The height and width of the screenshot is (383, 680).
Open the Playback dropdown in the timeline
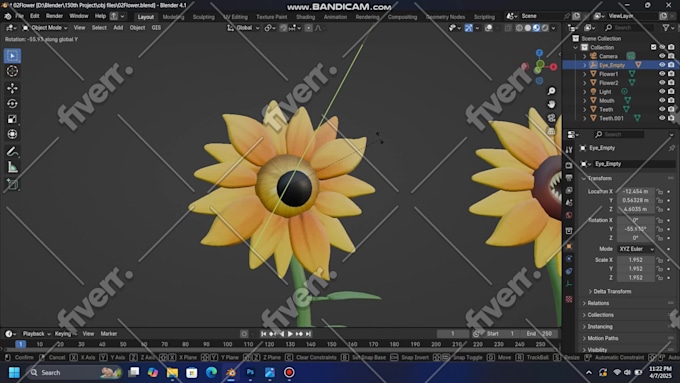36,334
